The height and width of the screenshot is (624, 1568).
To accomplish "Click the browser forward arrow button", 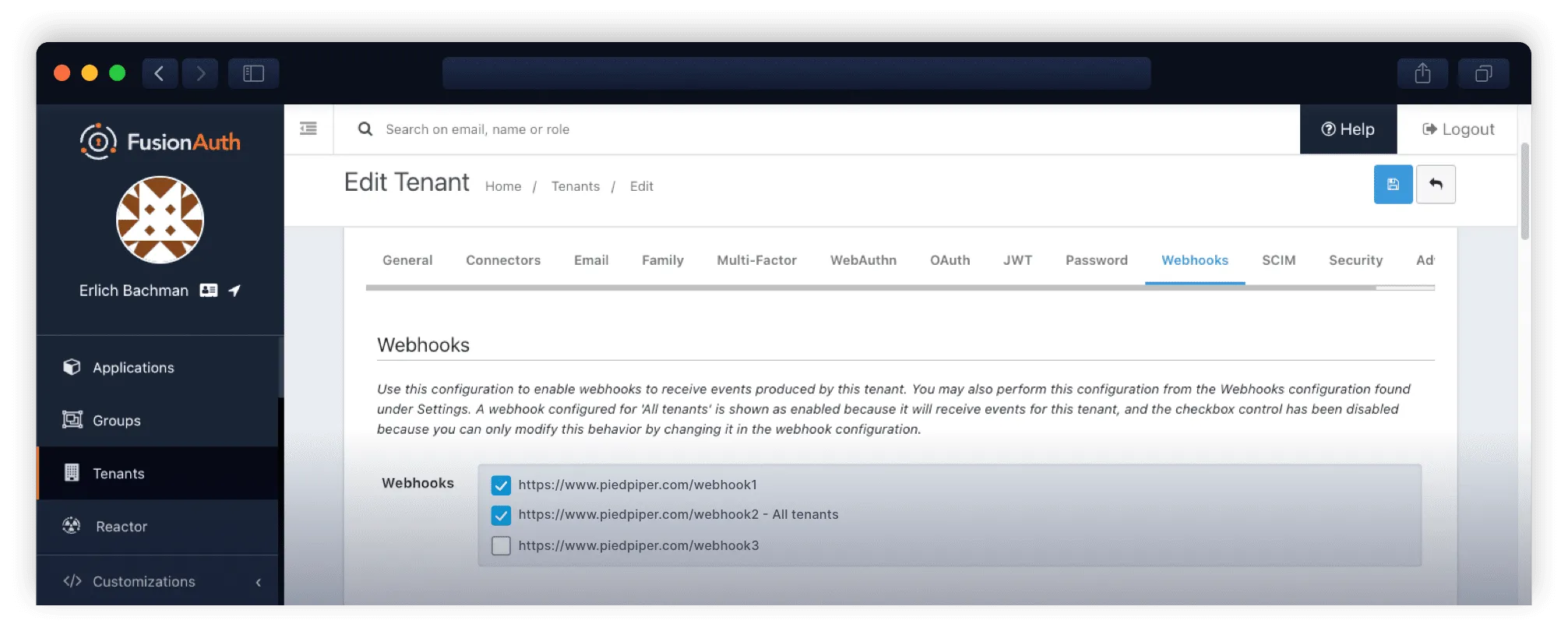I will (200, 73).
